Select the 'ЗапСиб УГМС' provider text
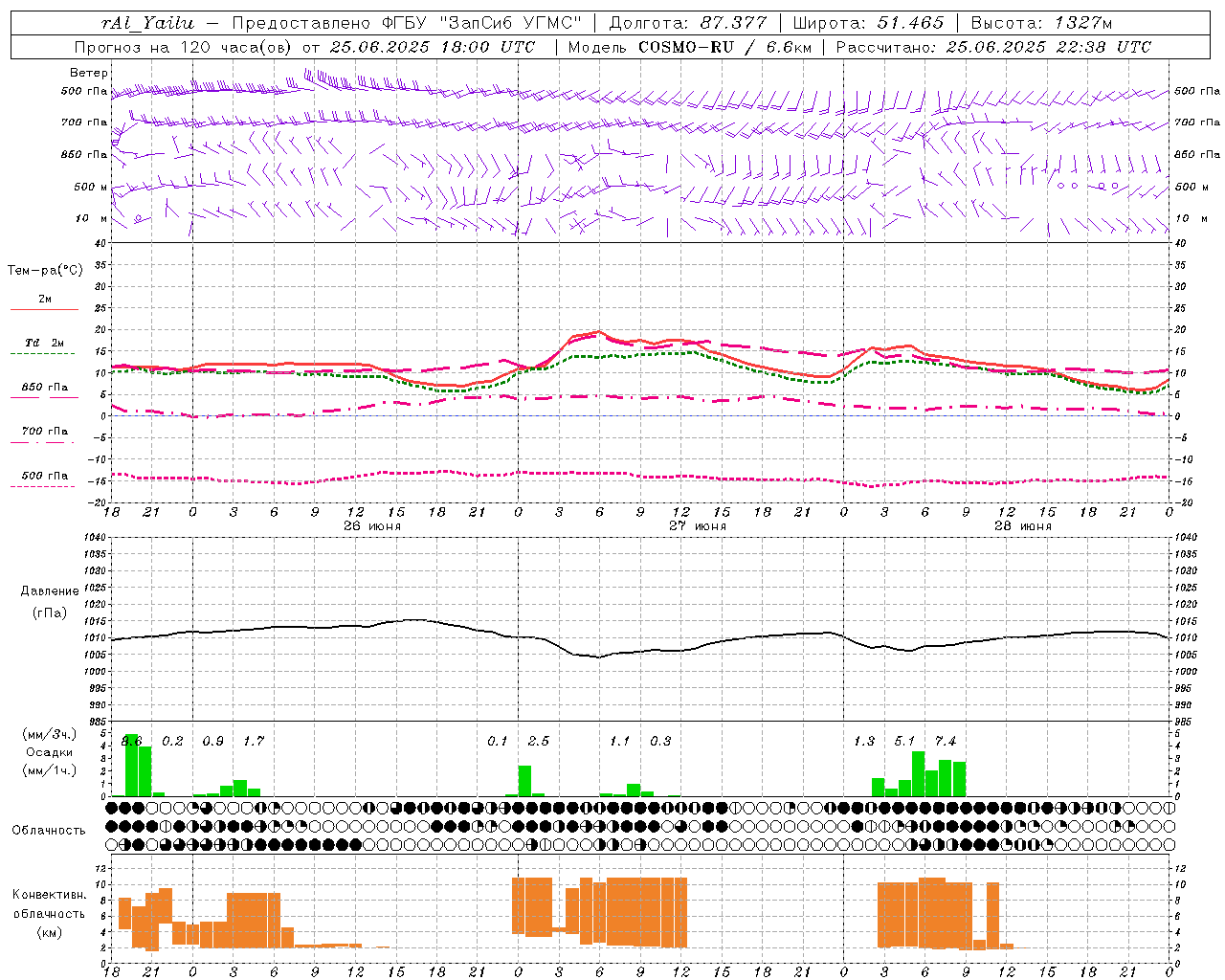1225x980 pixels. pyautogui.click(x=510, y=23)
